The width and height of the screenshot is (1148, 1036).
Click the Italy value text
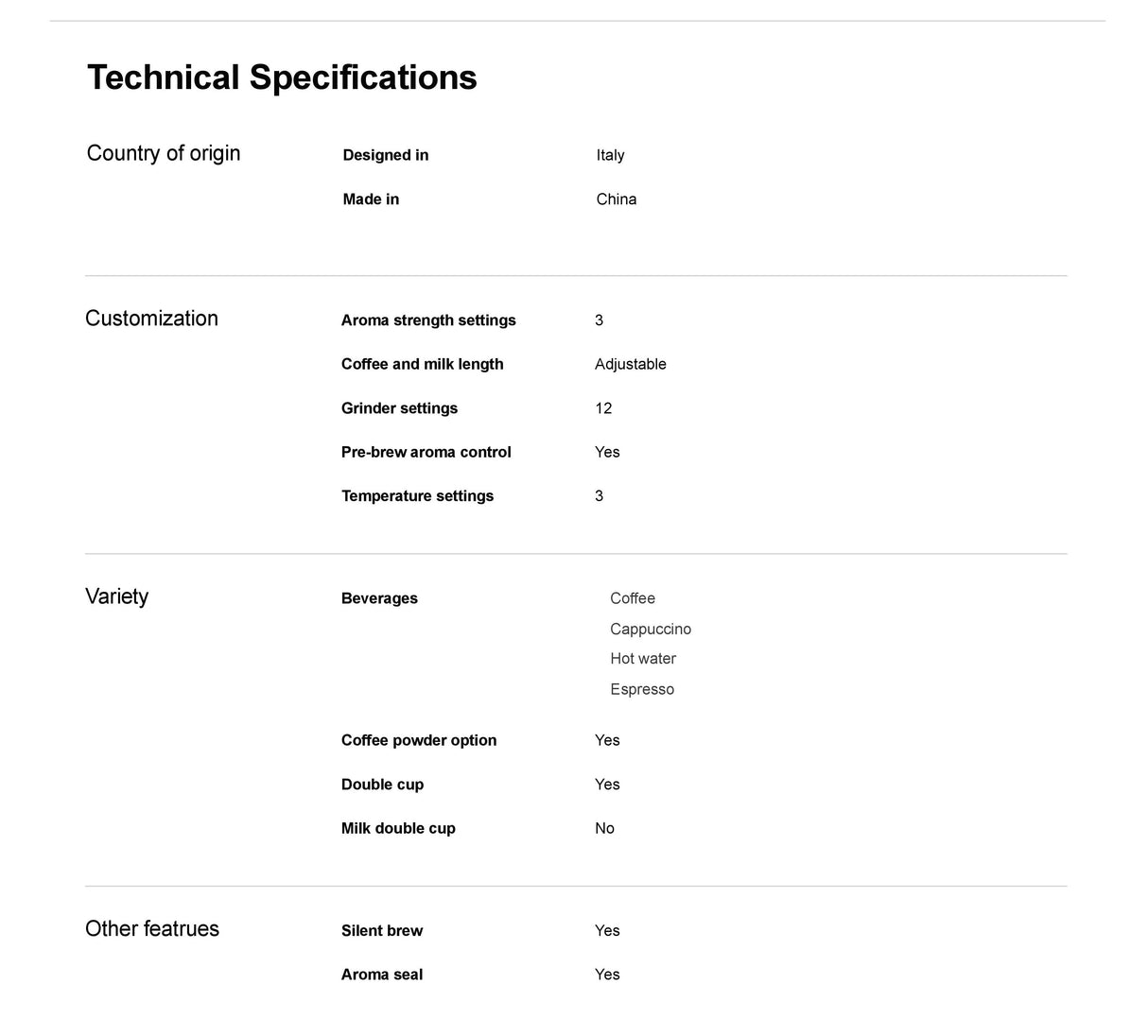(x=610, y=155)
